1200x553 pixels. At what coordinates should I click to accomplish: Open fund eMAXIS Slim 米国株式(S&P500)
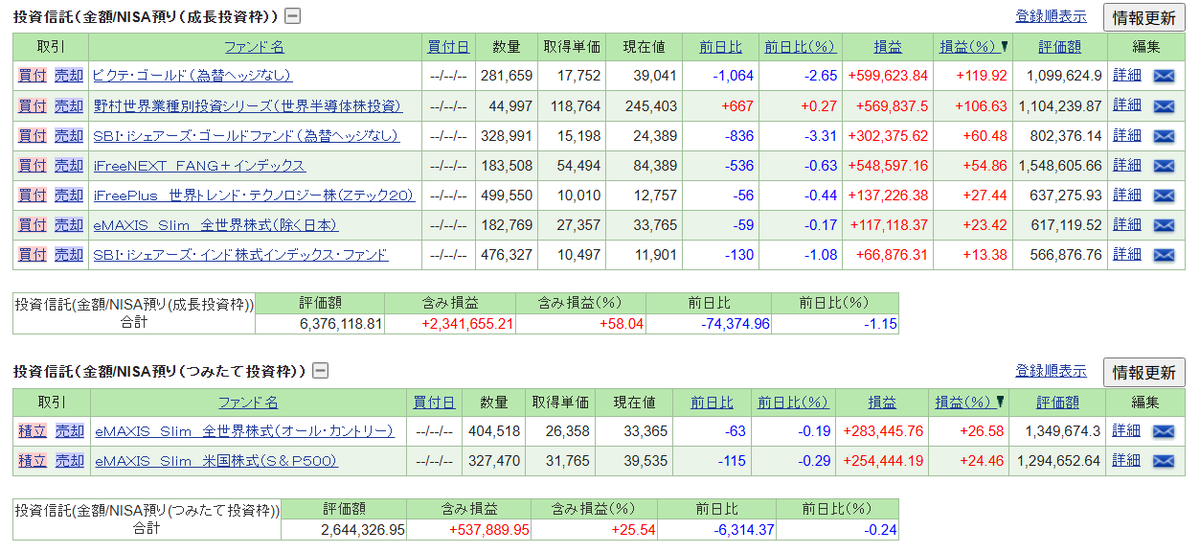point(216,462)
